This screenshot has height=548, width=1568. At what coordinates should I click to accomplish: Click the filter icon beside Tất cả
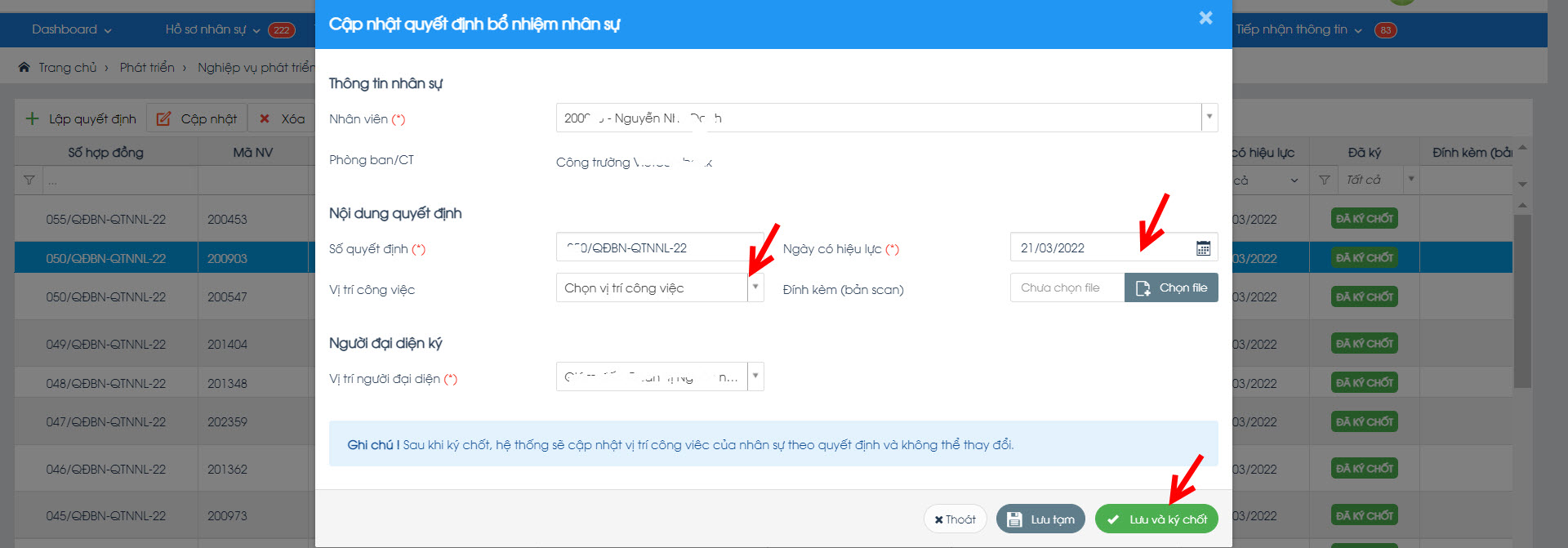click(1325, 180)
